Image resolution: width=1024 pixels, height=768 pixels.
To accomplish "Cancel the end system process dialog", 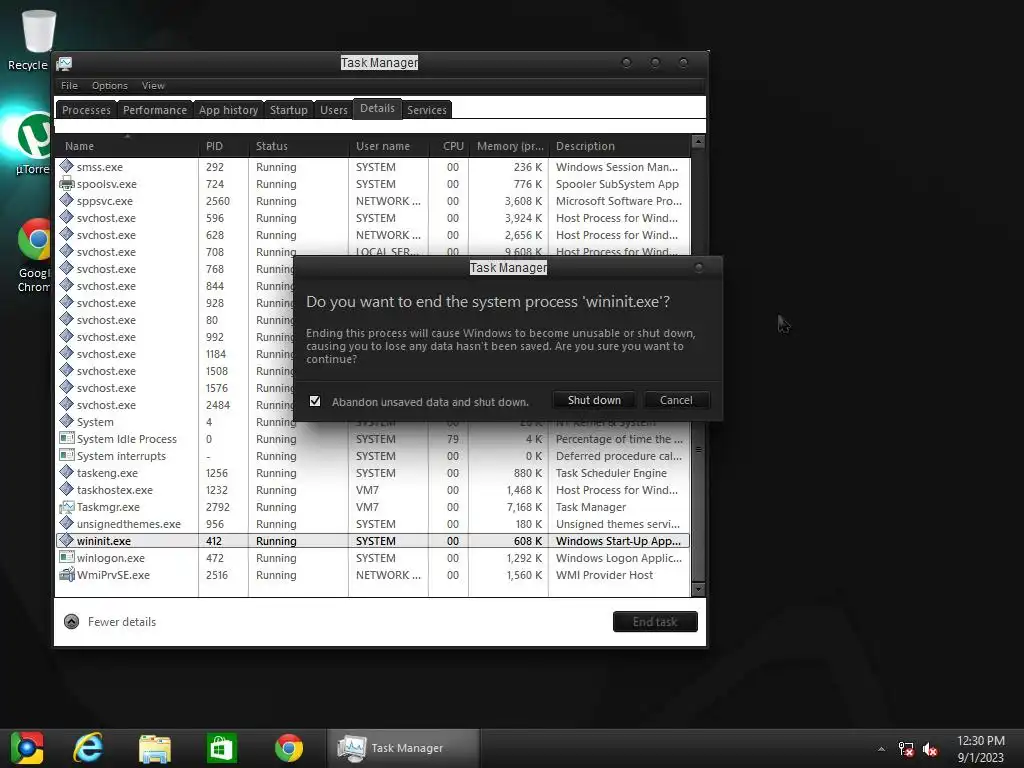I will pyautogui.click(x=676, y=400).
